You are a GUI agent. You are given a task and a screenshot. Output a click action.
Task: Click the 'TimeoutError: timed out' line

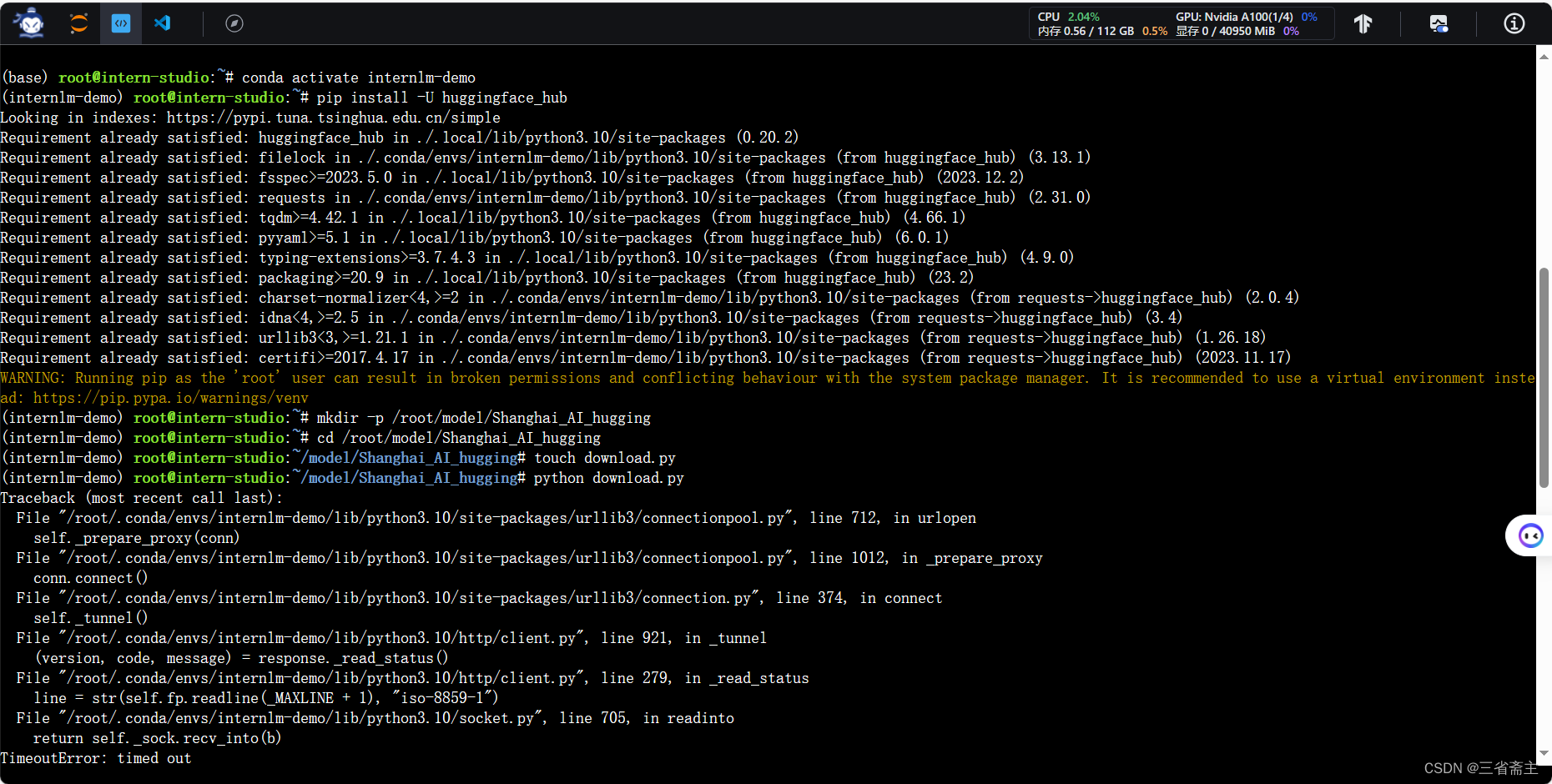point(96,758)
